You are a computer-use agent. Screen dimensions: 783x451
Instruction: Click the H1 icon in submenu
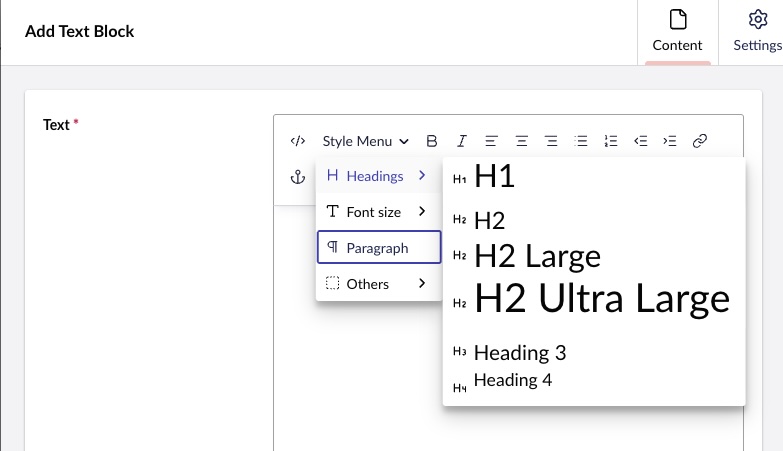459,179
